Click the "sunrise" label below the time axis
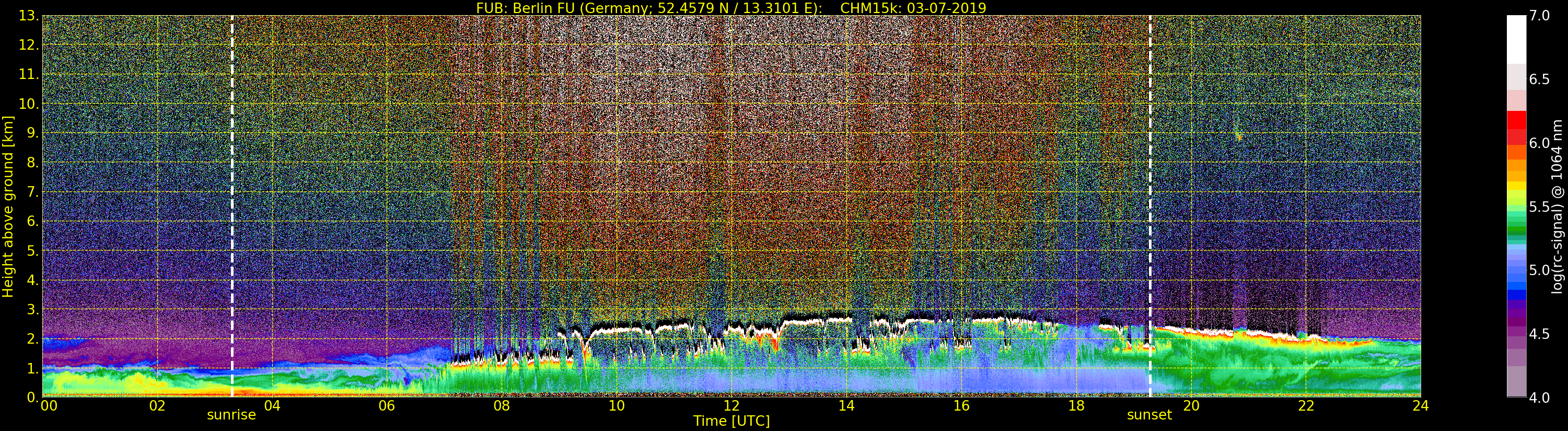Viewport: 1568px width, 431px height. [231, 415]
